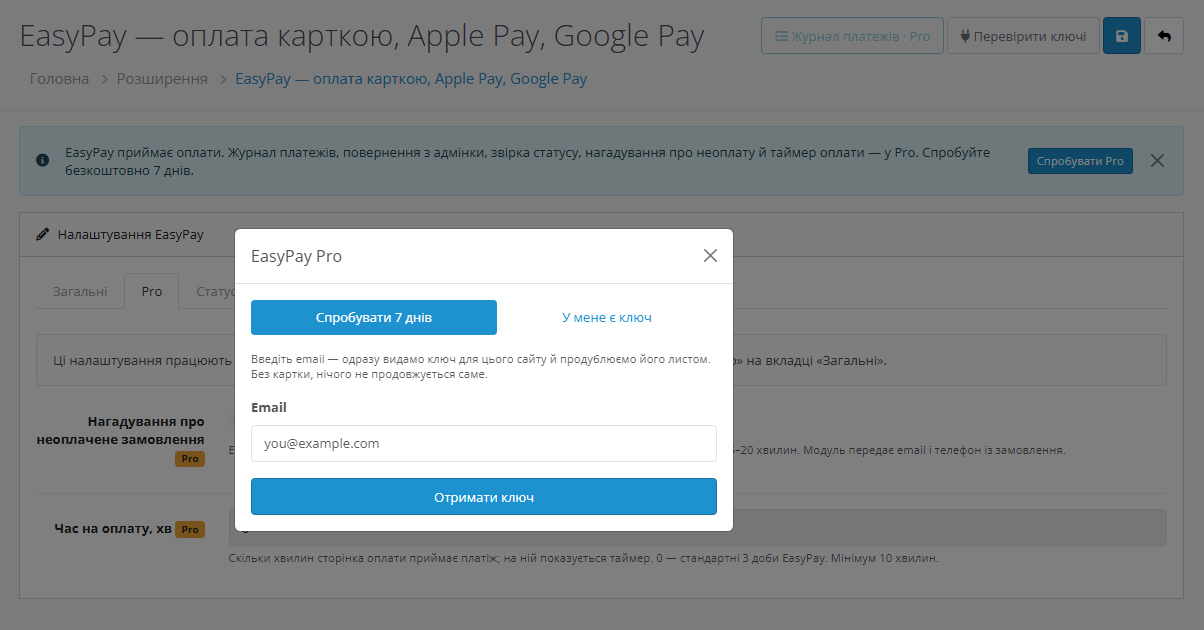Screen dimensions: 1204x630
Task: Open the Загальні settings tab
Action: 80,291
